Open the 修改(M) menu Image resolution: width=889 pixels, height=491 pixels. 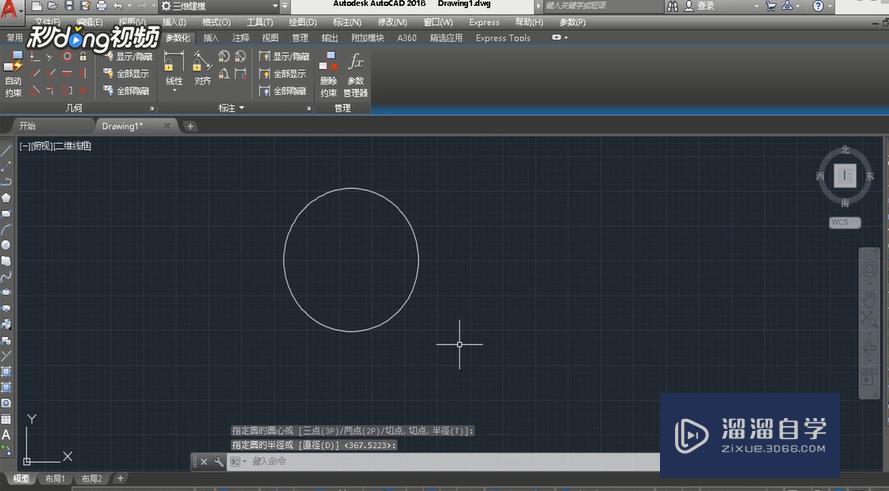392,22
